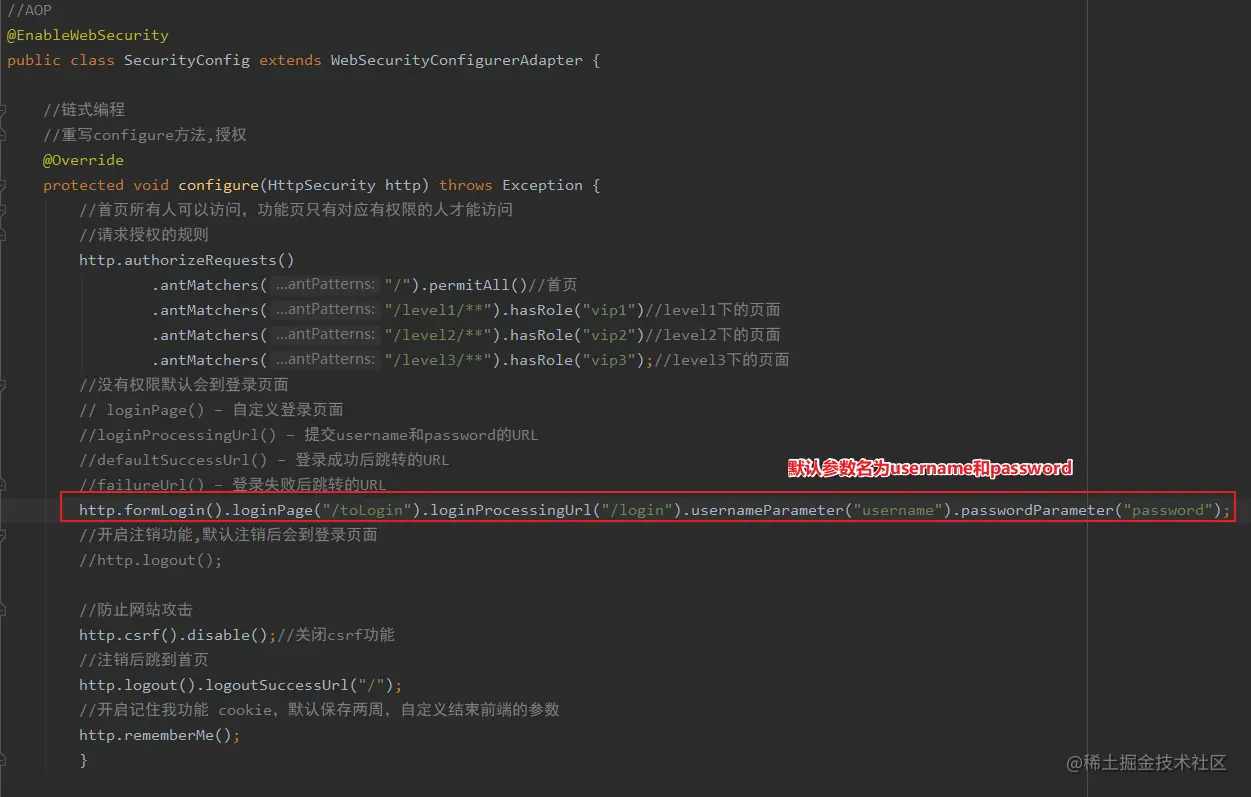Click the //开启记住我功能 cookie comment

click(319, 710)
